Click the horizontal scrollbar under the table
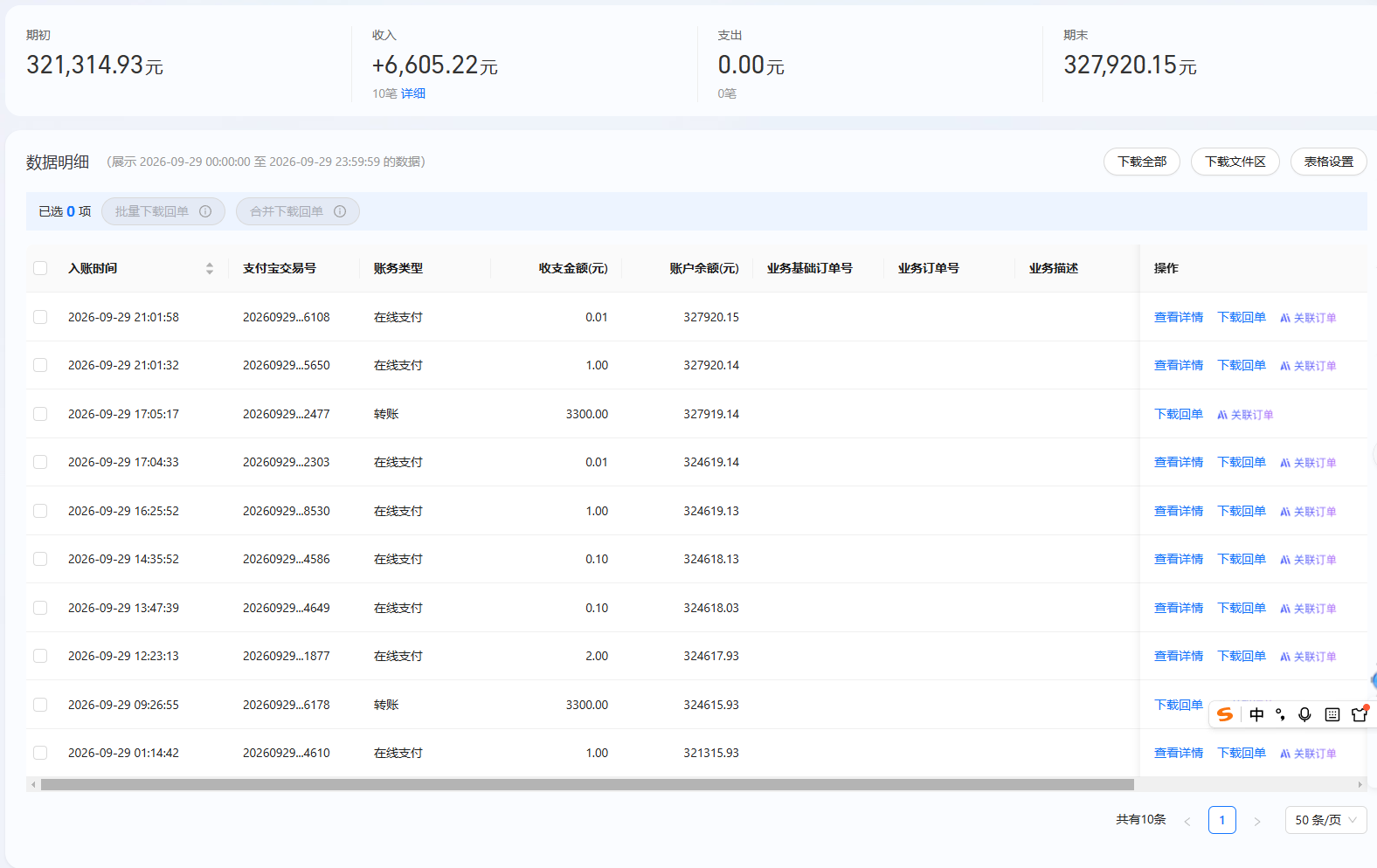The height and width of the screenshot is (868, 1377). 587,784
